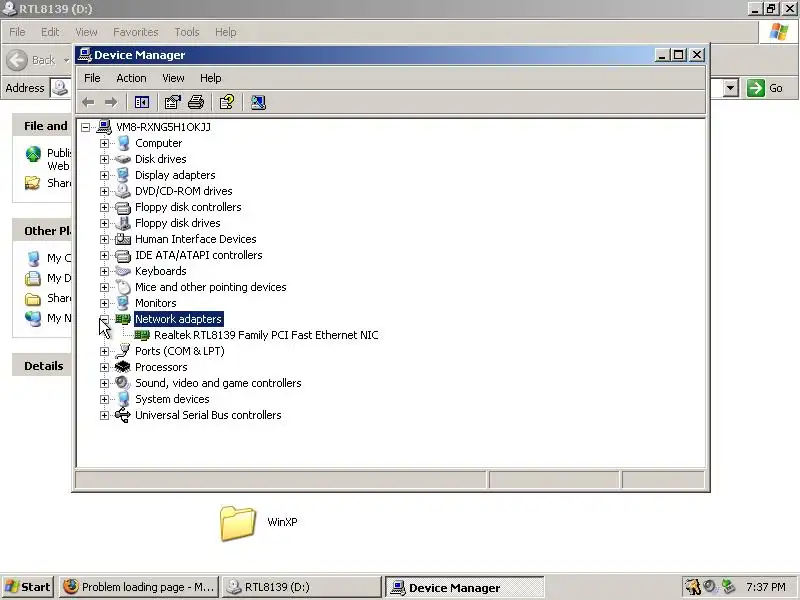Click the network connection tray icon
Image resolution: width=800 pixels, height=600 pixels.
(x=728, y=587)
